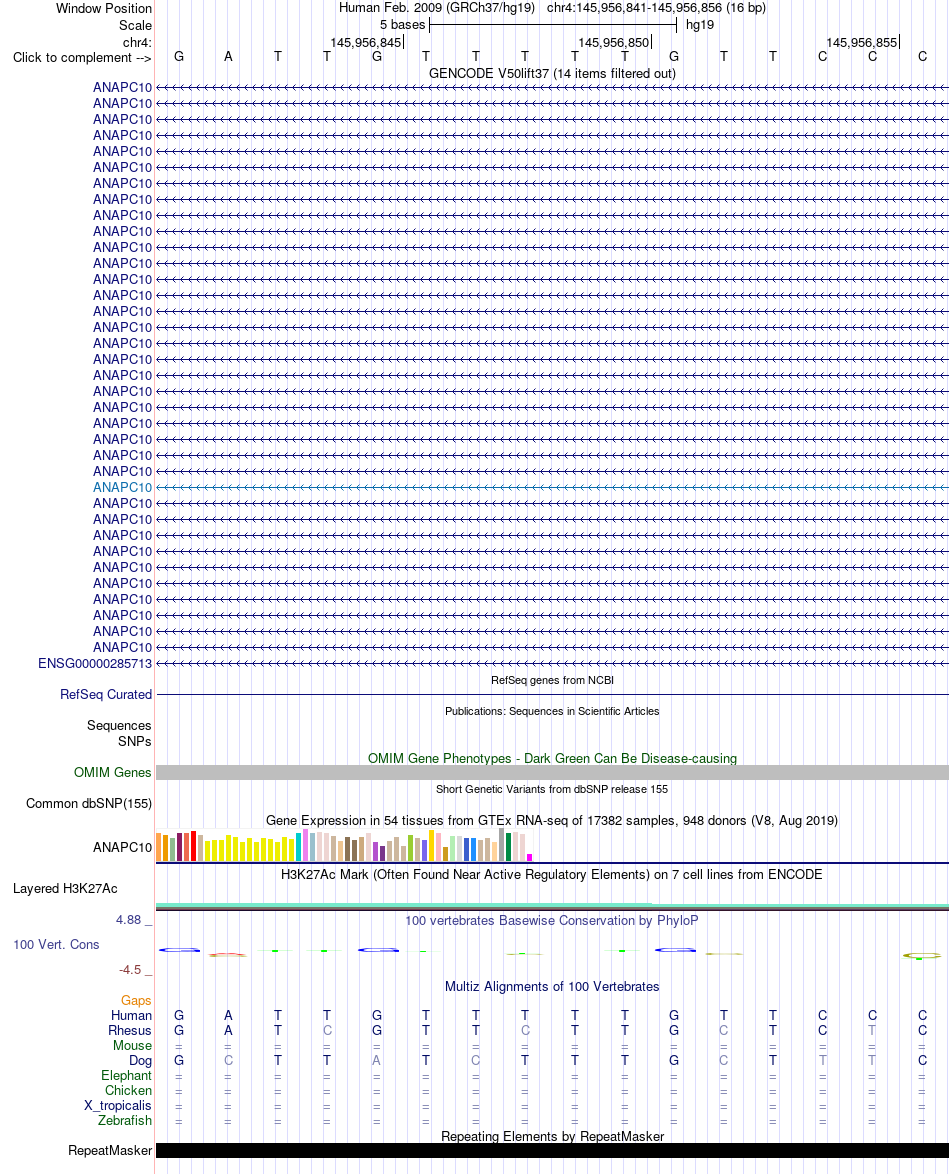Click the 'hg19' label next to the scale bar
Screen dimensions: 950x1174
tap(700, 25)
